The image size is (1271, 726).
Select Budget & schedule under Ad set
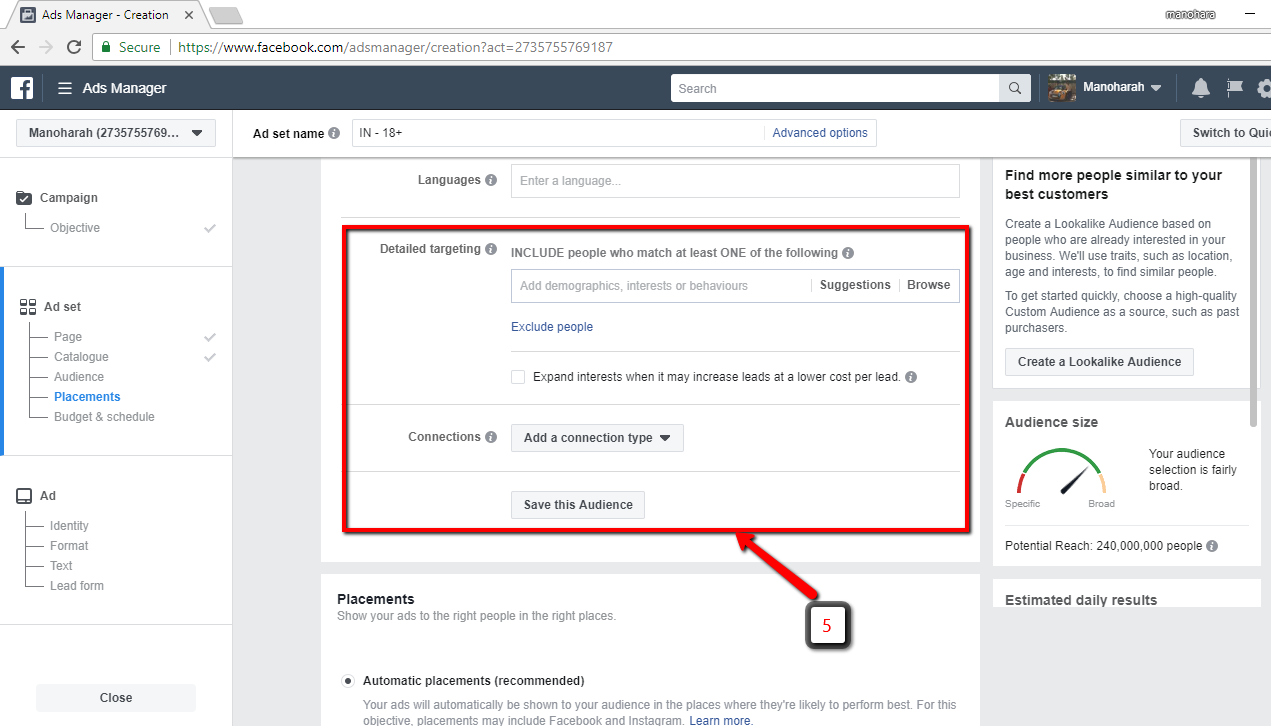(x=104, y=417)
